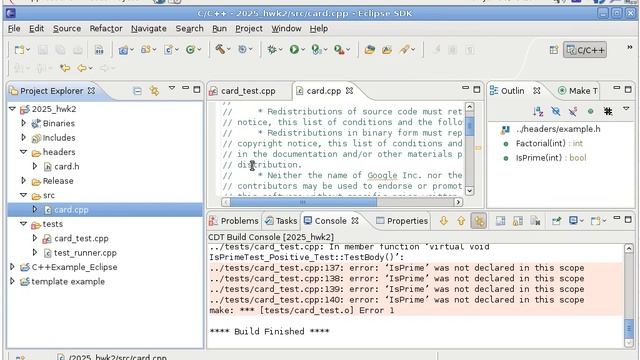Expand the Release folder
Viewport: 640px width, 360px height.
point(24,180)
